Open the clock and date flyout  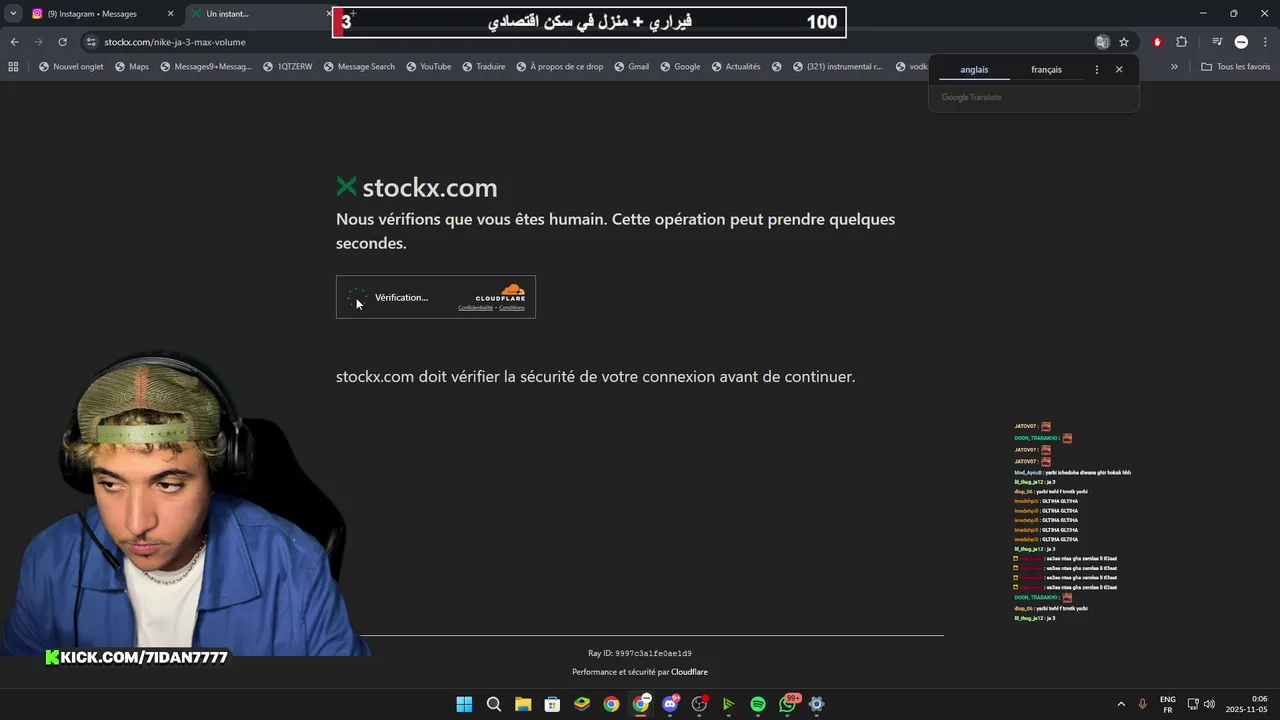point(1247,704)
